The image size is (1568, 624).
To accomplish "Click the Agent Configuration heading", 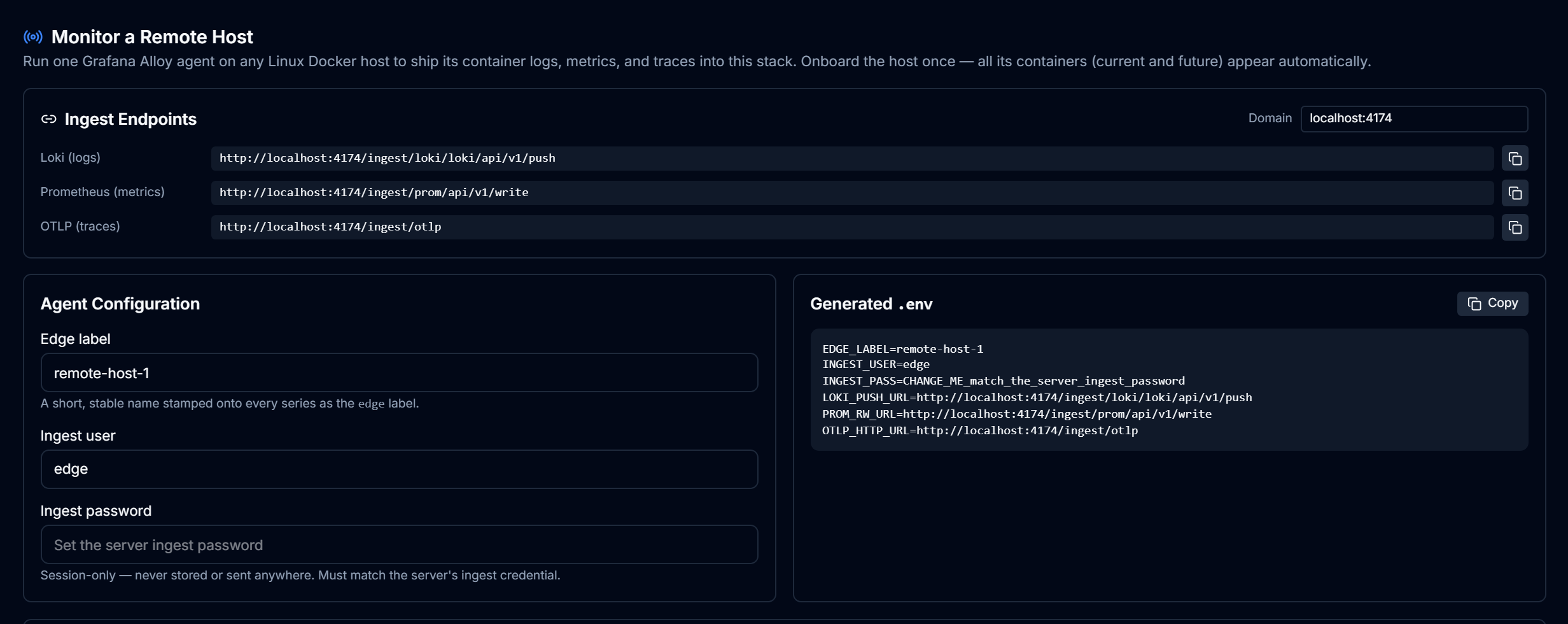I will tap(120, 304).
